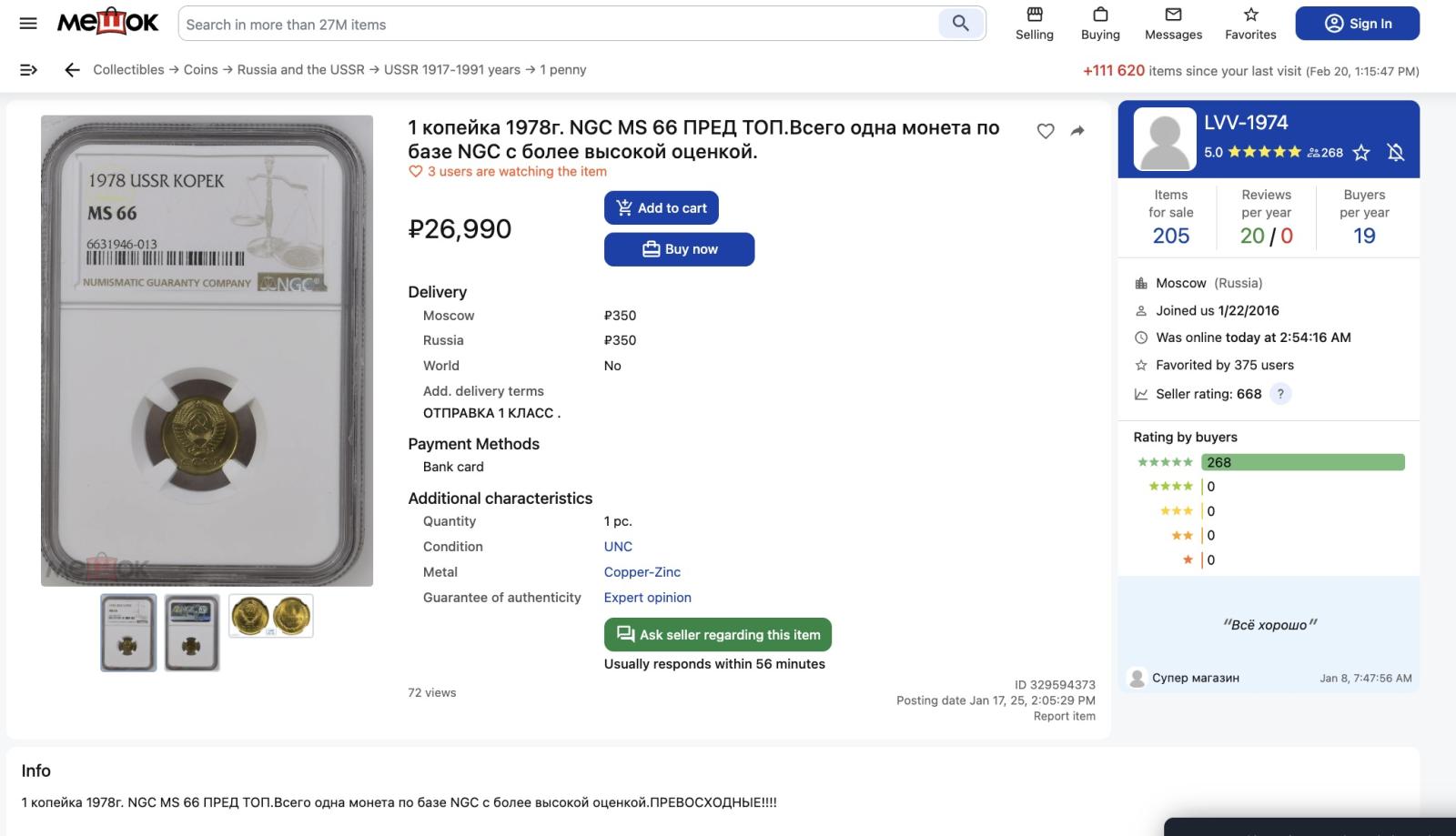The width and height of the screenshot is (1456, 836).
Task: Click the search input field
Action: 557,25
